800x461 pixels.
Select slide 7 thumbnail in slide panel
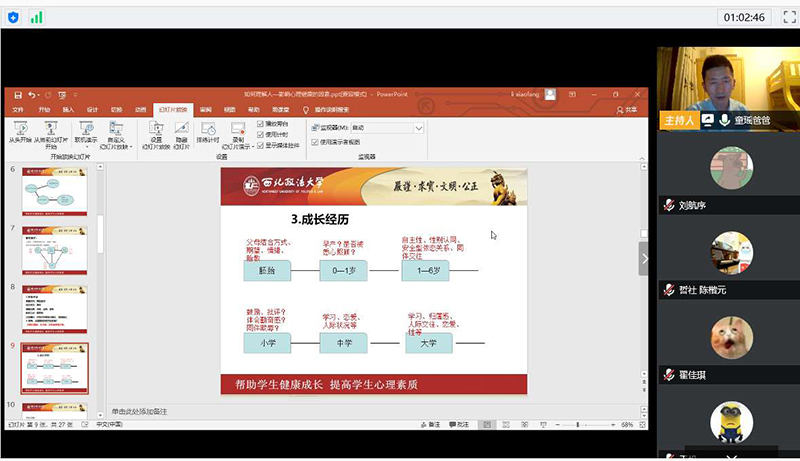point(55,250)
